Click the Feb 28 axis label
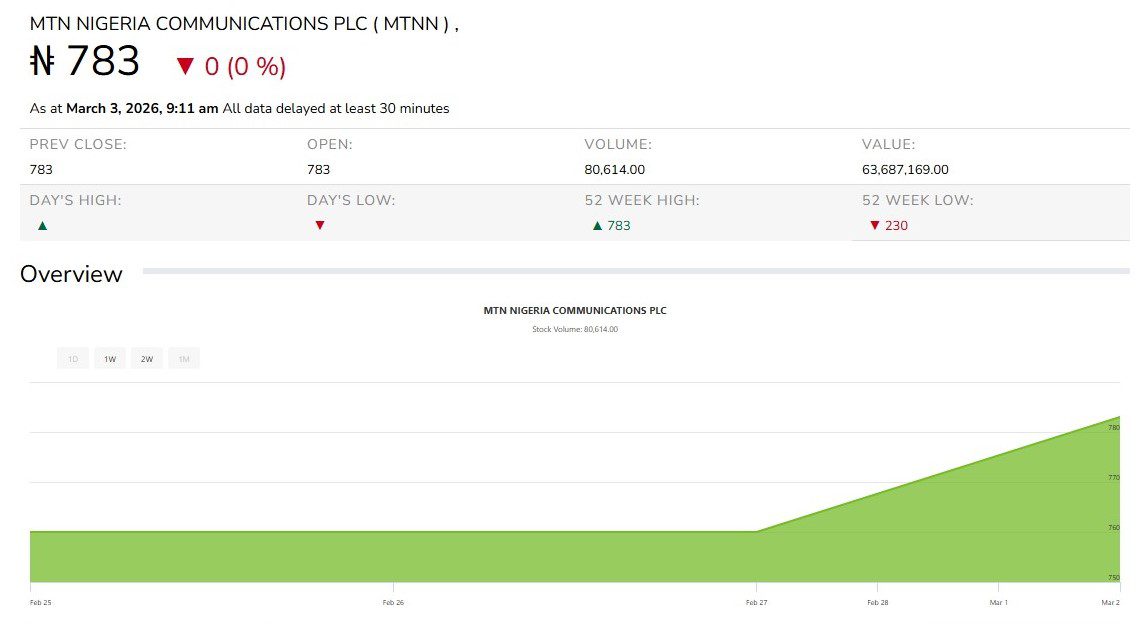 pos(878,602)
